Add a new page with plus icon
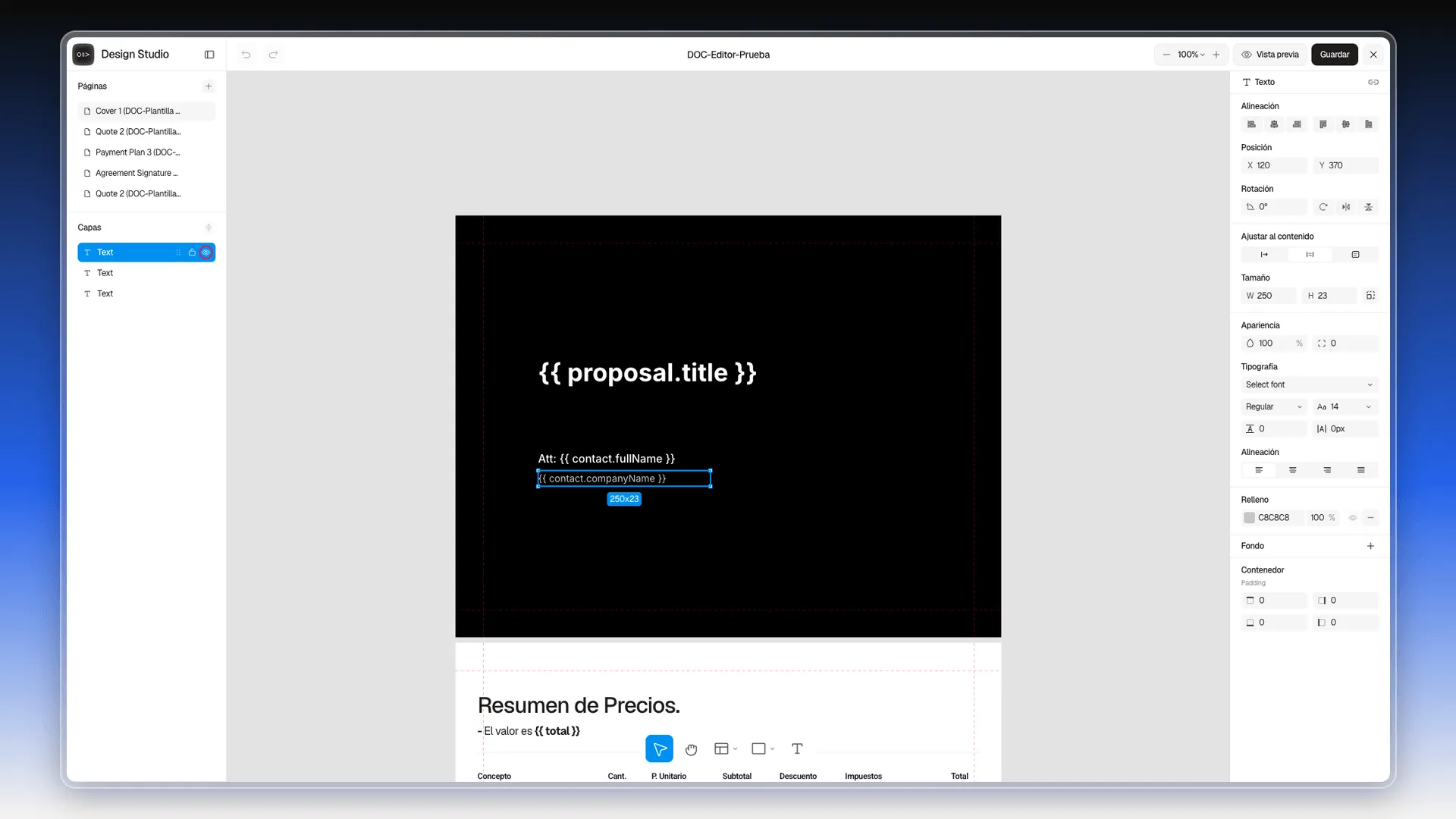This screenshot has width=1456, height=819. click(209, 86)
